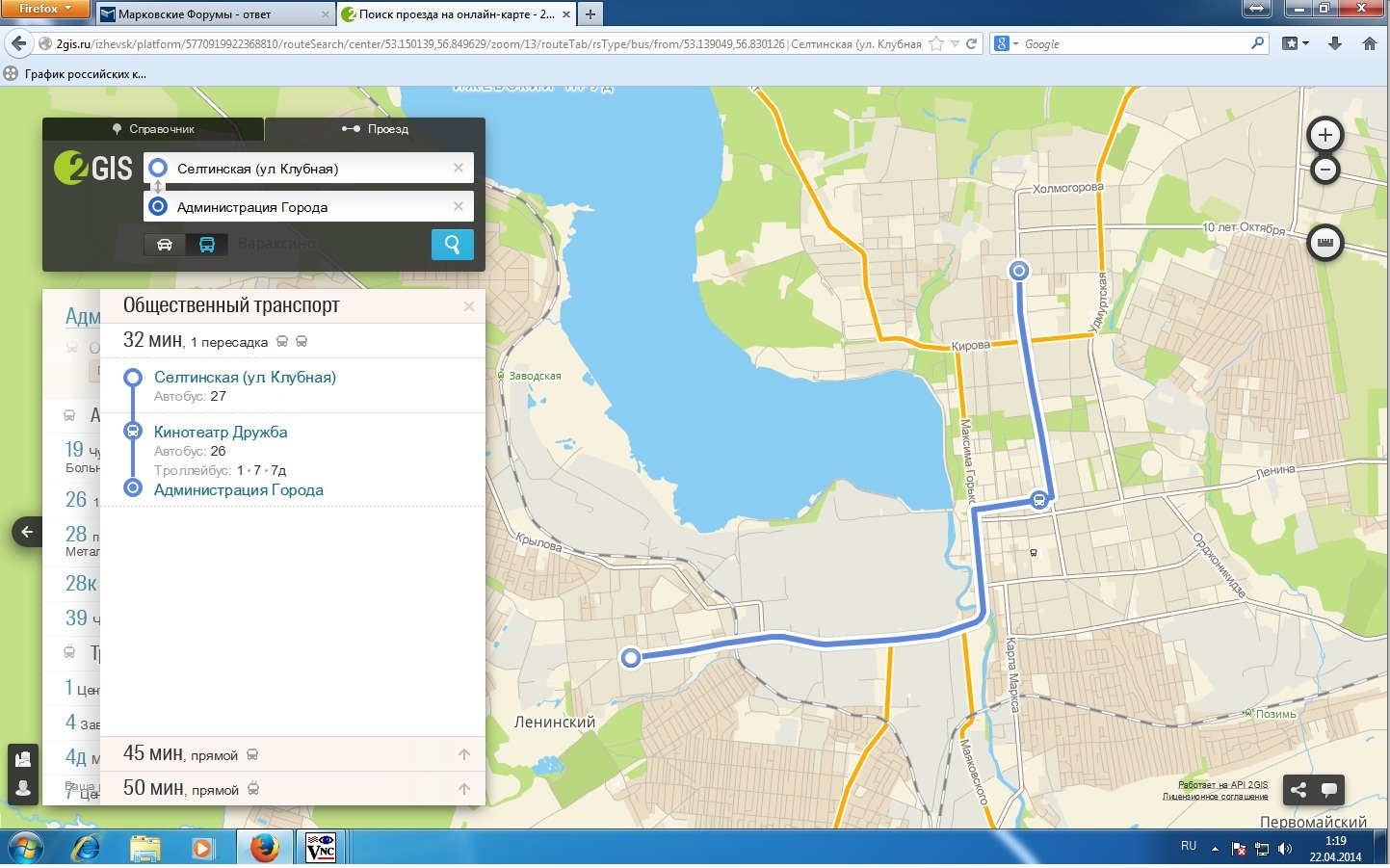Select the Проезд tab
1390x868 pixels.
click(x=376, y=129)
